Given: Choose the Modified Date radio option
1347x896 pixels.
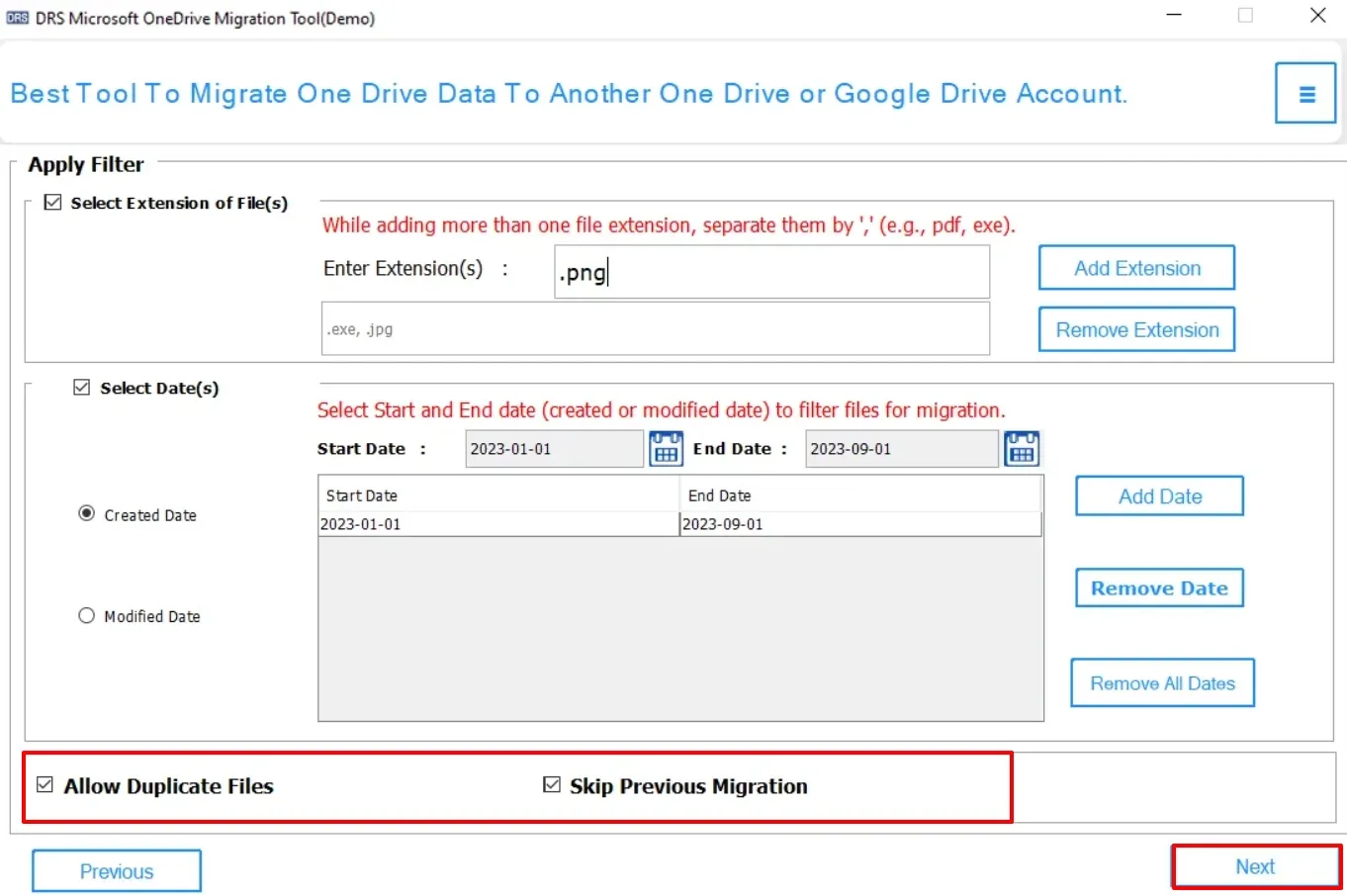Looking at the screenshot, I should point(87,616).
